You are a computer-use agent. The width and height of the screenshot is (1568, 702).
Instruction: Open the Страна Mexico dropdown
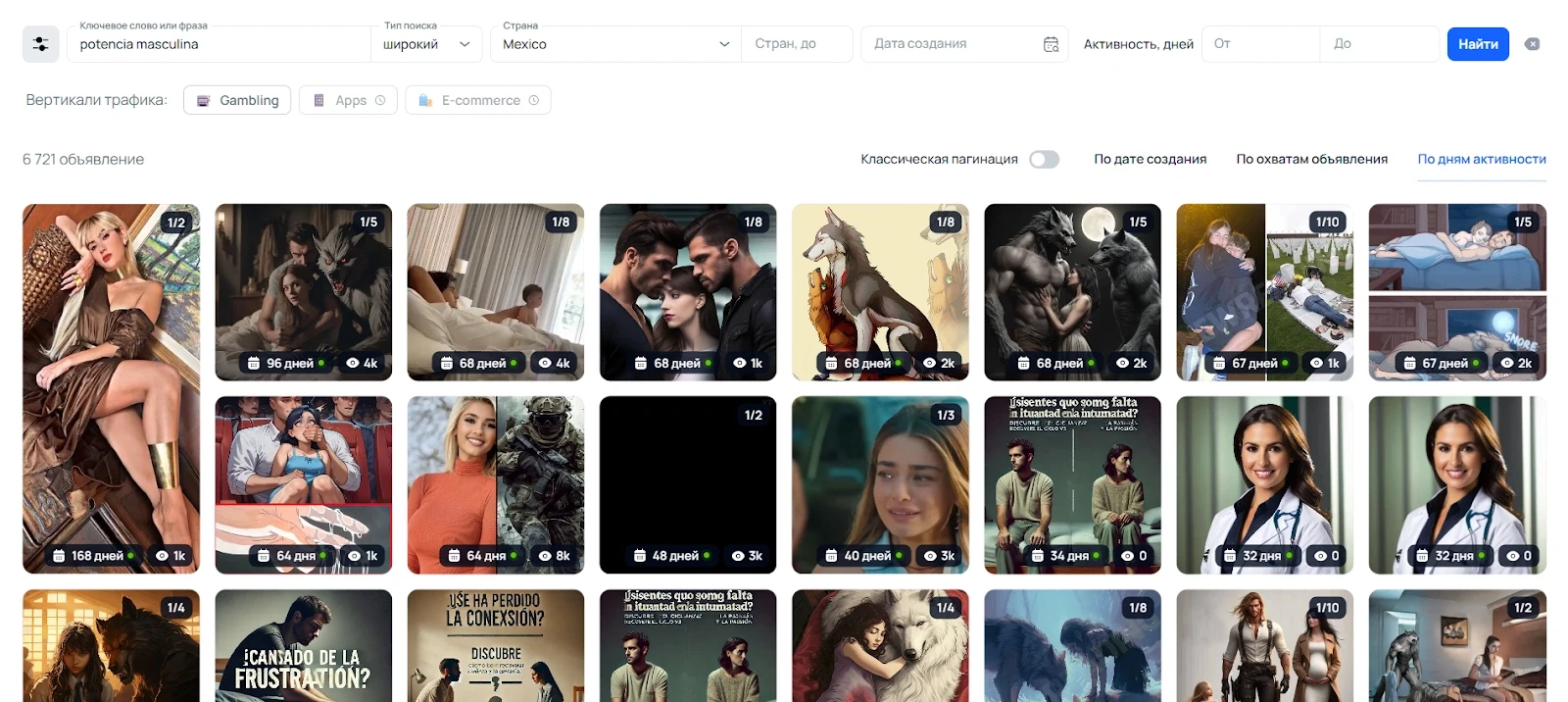(x=615, y=44)
